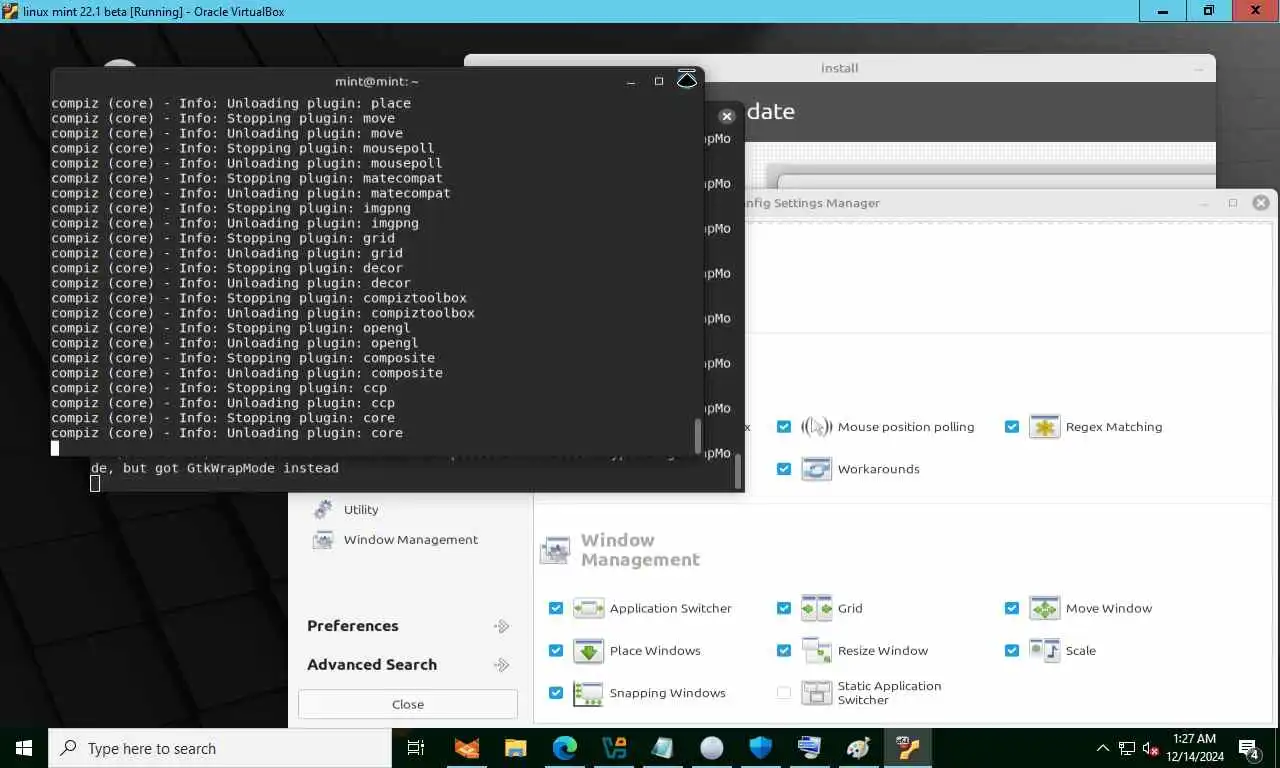Viewport: 1280px width, 768px height.
Task: Open the Mouse position polling label
Action: (x=906, y=427)
